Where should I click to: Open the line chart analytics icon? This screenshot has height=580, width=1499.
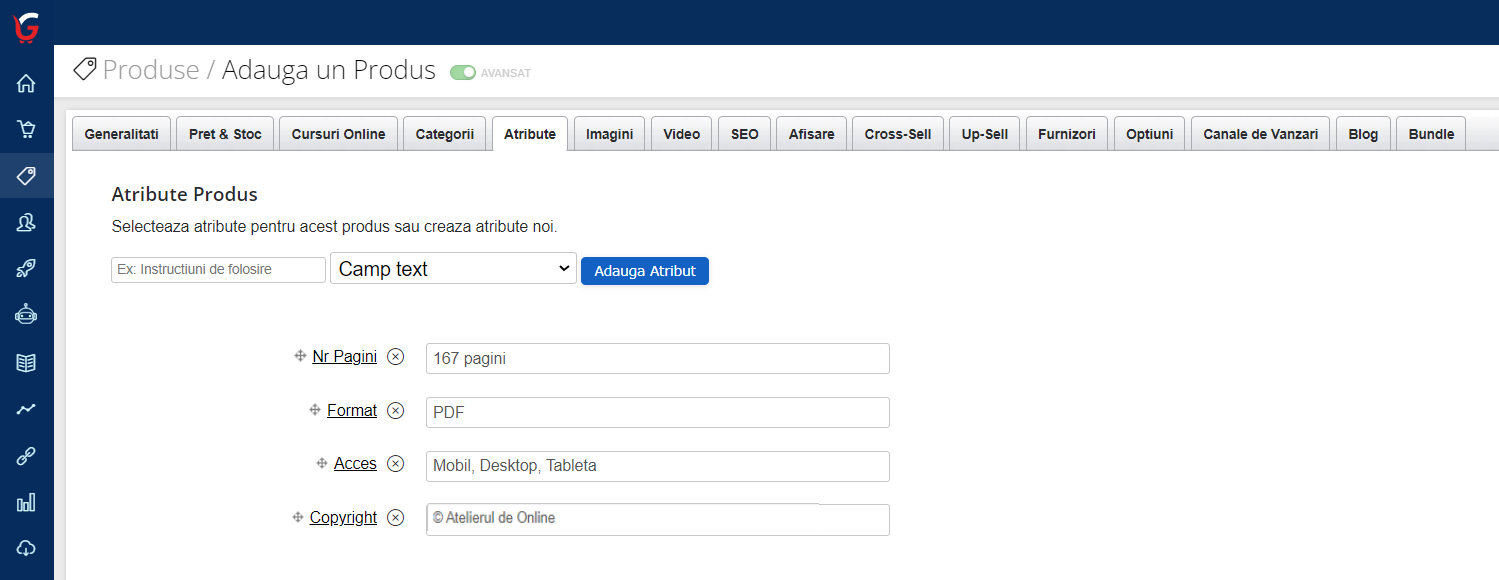tap(25, 408)
